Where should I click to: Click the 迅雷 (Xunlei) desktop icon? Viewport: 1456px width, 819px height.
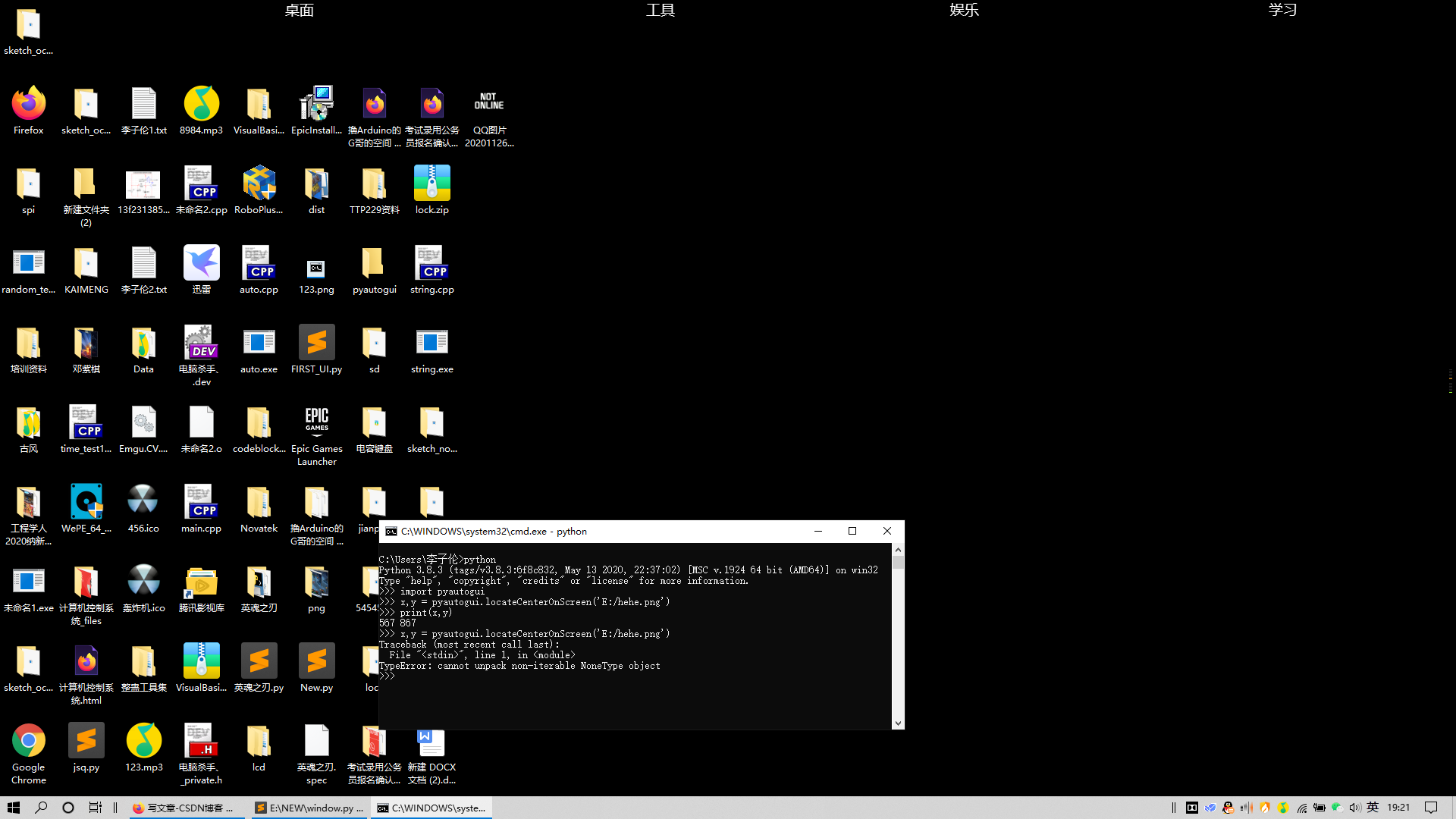[x=201, y=263]
